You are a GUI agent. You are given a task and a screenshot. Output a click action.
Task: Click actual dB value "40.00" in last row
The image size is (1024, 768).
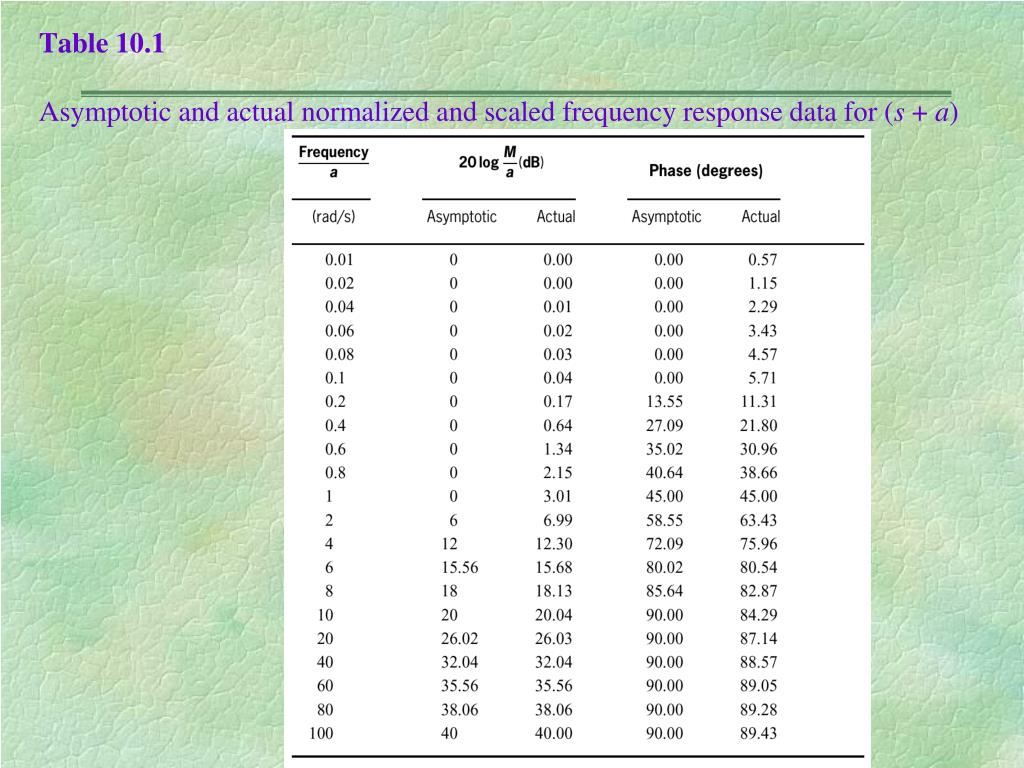click(554, 733)
